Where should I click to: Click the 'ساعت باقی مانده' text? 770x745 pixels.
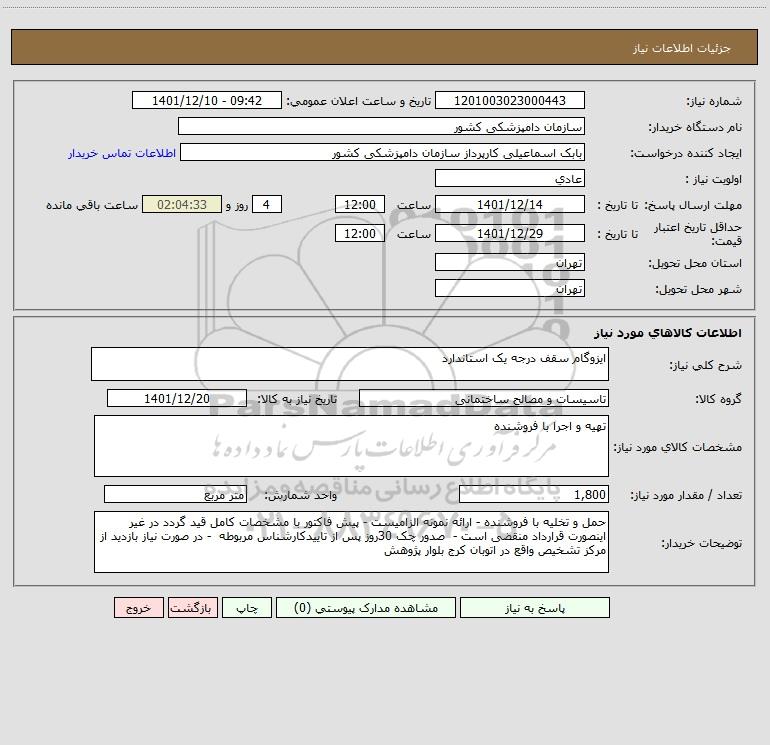pyautogui.click(x=92, y=205)
